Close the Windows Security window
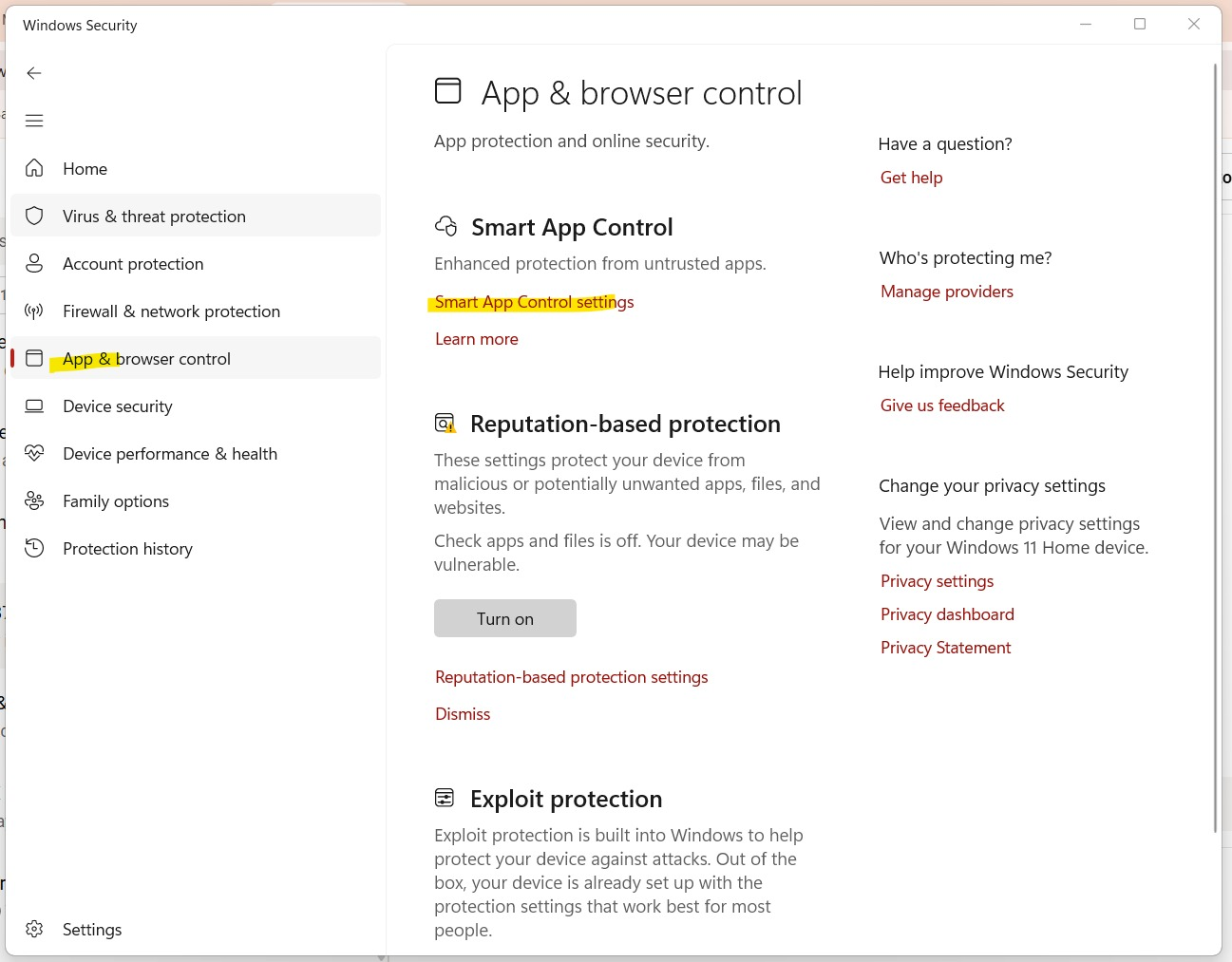Viewport: 1232px width, 962px height. click(x=1194, y=24)
